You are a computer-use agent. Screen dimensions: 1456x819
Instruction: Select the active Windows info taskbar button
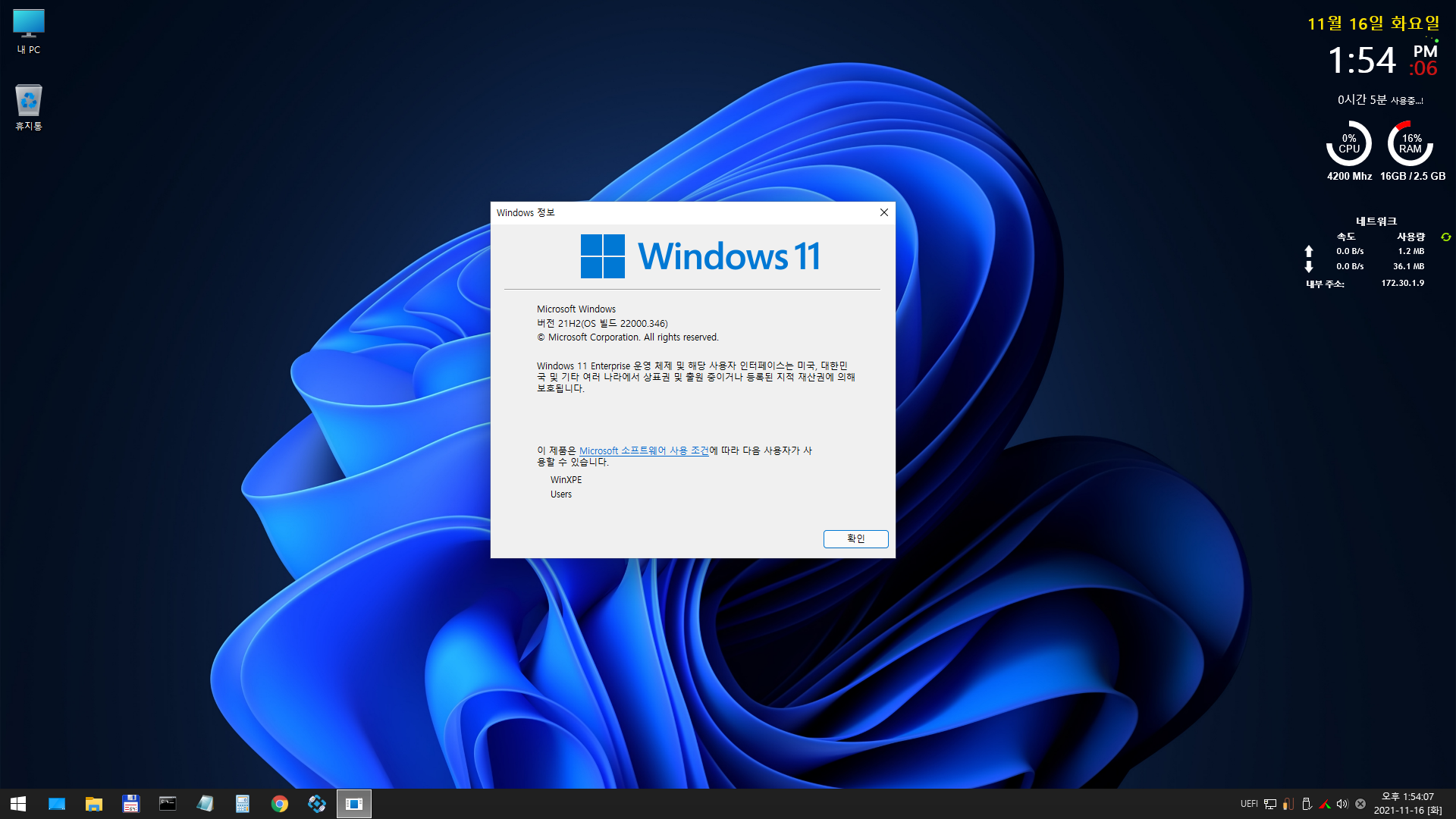(354, 804)
